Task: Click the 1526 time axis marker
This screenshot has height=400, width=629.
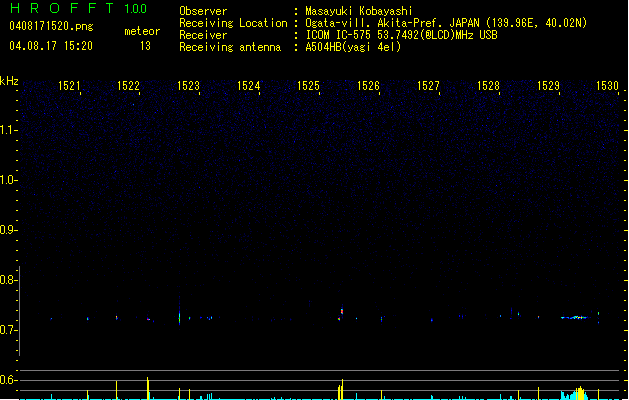Action: [368, 86]
